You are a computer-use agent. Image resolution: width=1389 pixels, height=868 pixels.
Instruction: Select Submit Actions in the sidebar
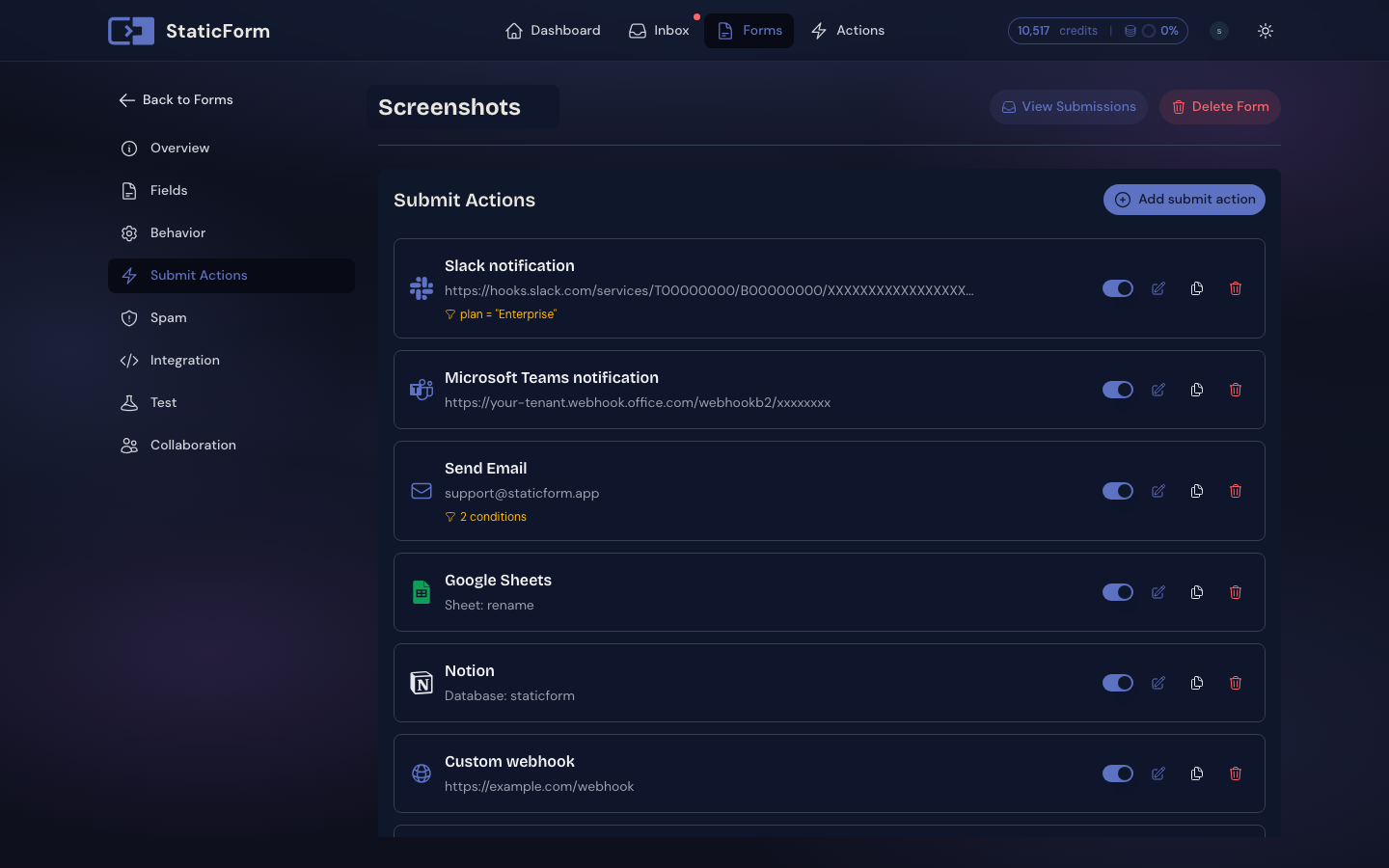click(231, 276)
